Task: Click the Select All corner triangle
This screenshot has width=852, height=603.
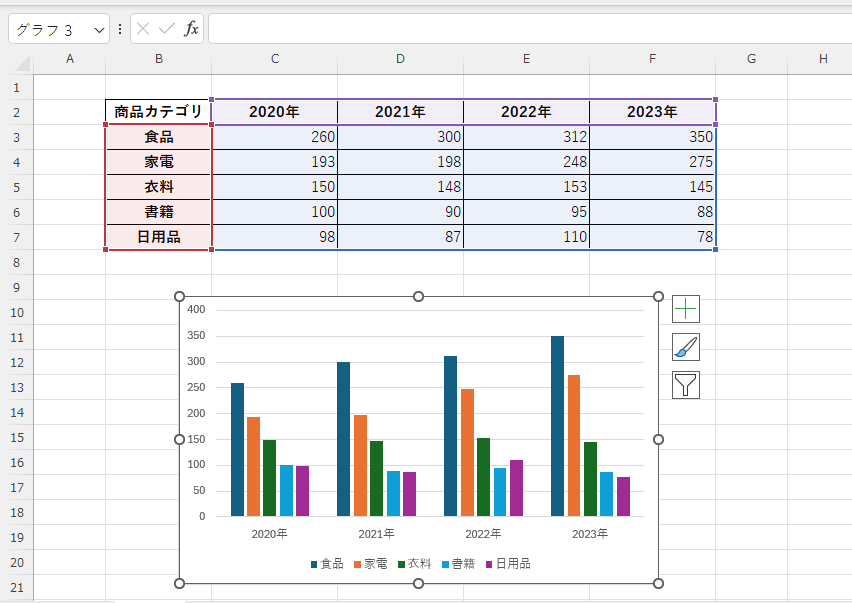Action: coord(22,63)
